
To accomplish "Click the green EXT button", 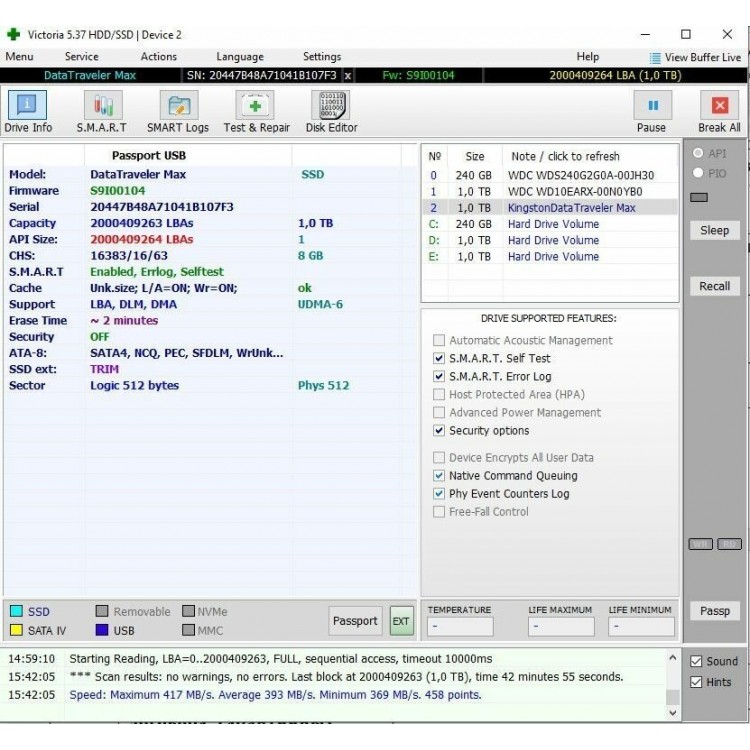I will click(401, 621).
